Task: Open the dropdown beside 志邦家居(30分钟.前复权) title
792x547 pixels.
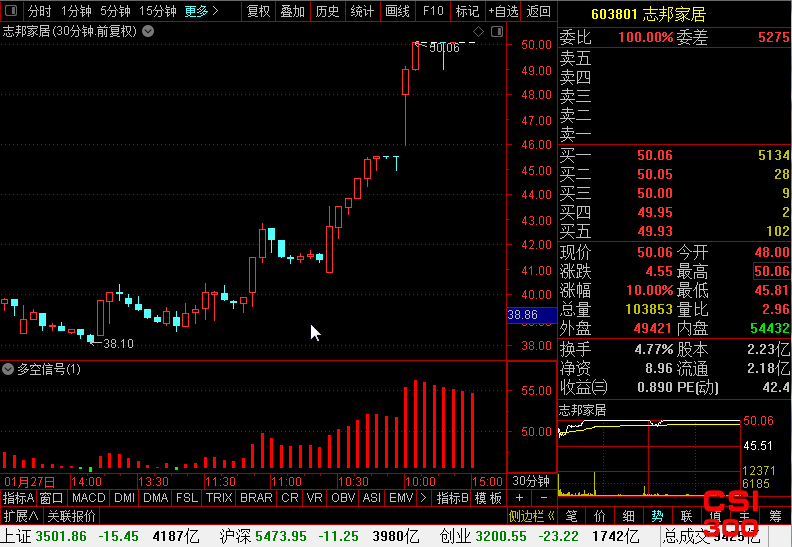Action: pyautogui.click(x=148, y=31)
